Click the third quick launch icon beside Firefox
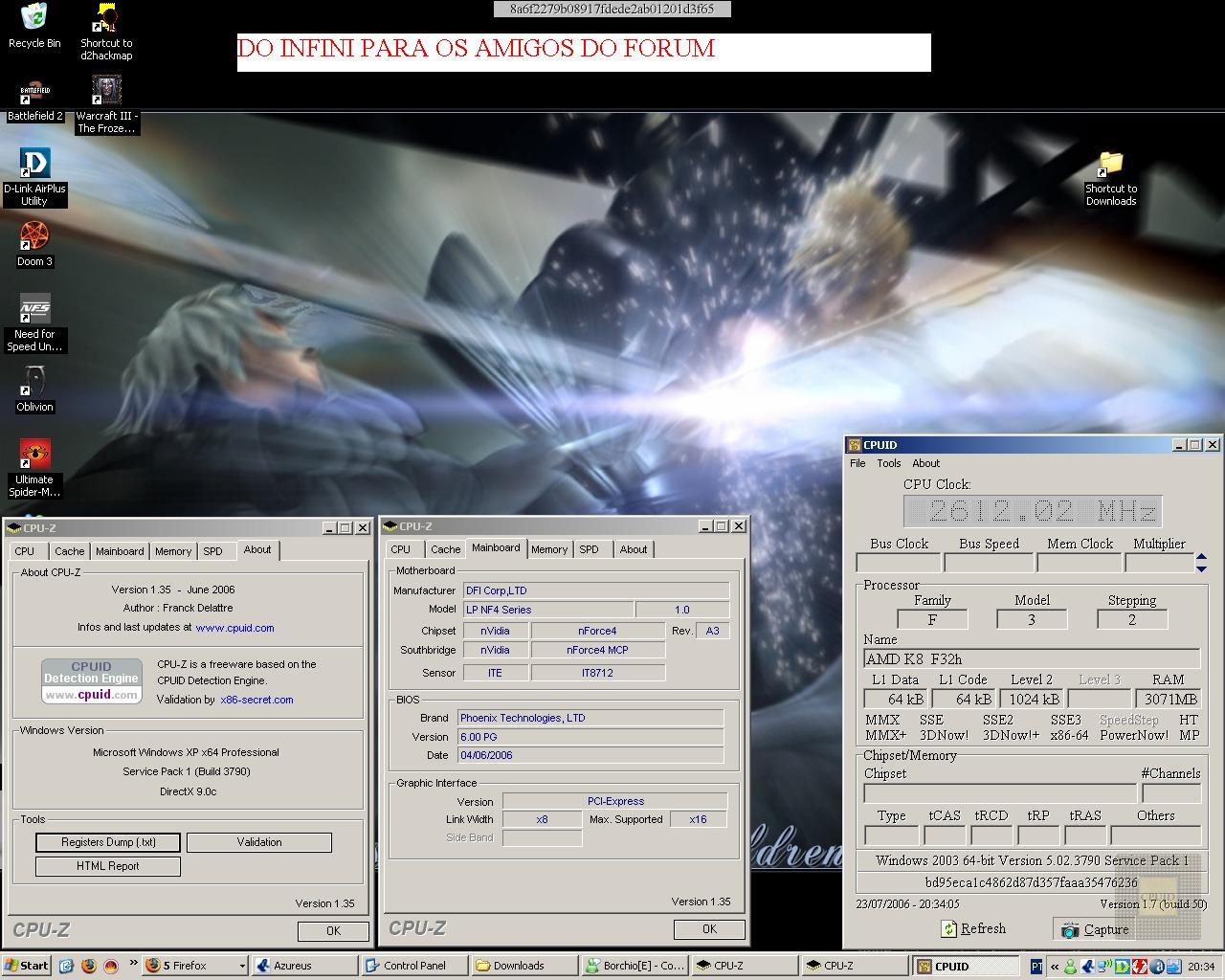The image size is (1225, 980). pos(110,966)
